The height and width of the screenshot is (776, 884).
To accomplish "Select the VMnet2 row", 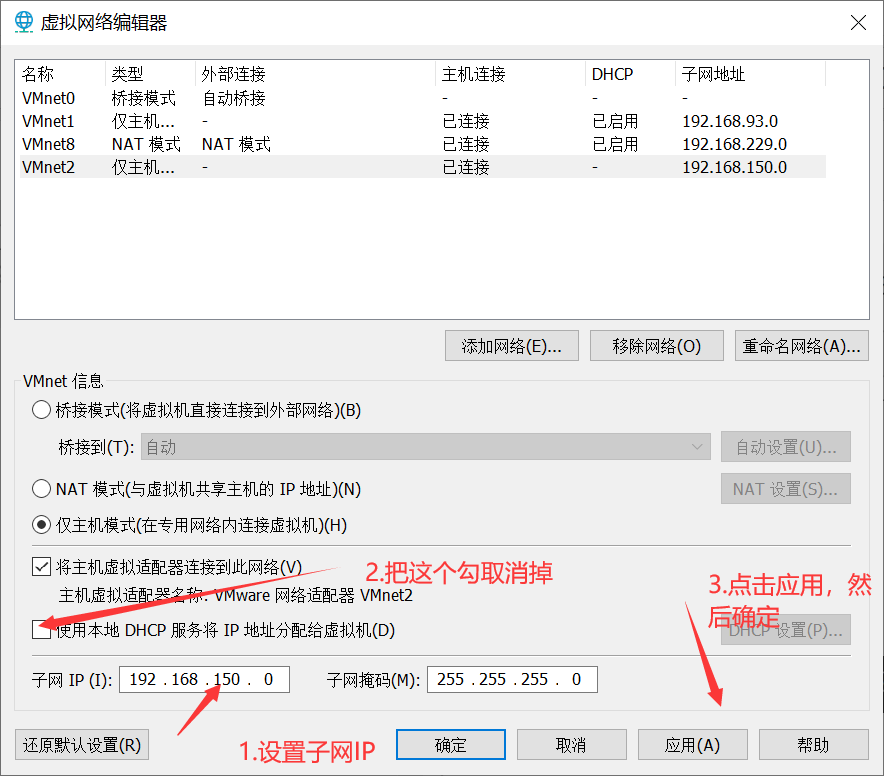I will click(423, 167).
